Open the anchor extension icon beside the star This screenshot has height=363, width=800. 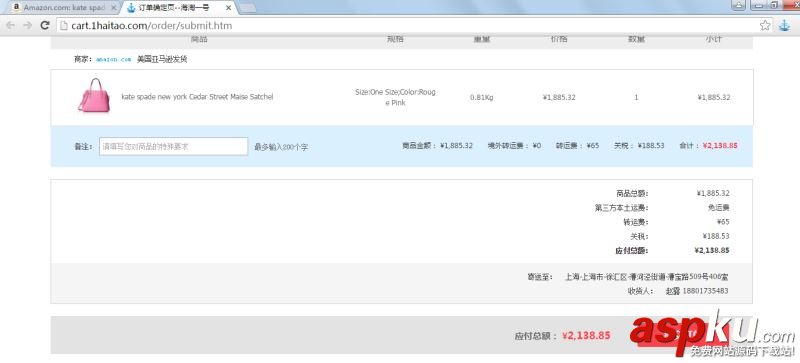(785, 26)
